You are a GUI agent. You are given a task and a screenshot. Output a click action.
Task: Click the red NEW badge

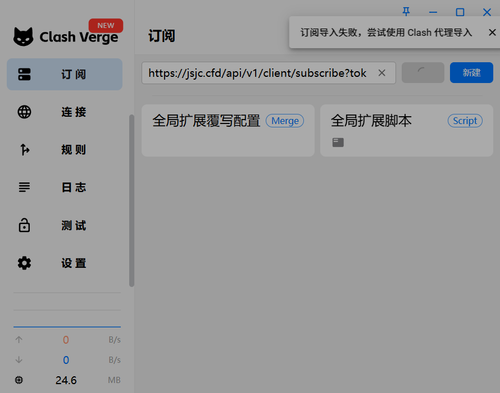point(106,25)
